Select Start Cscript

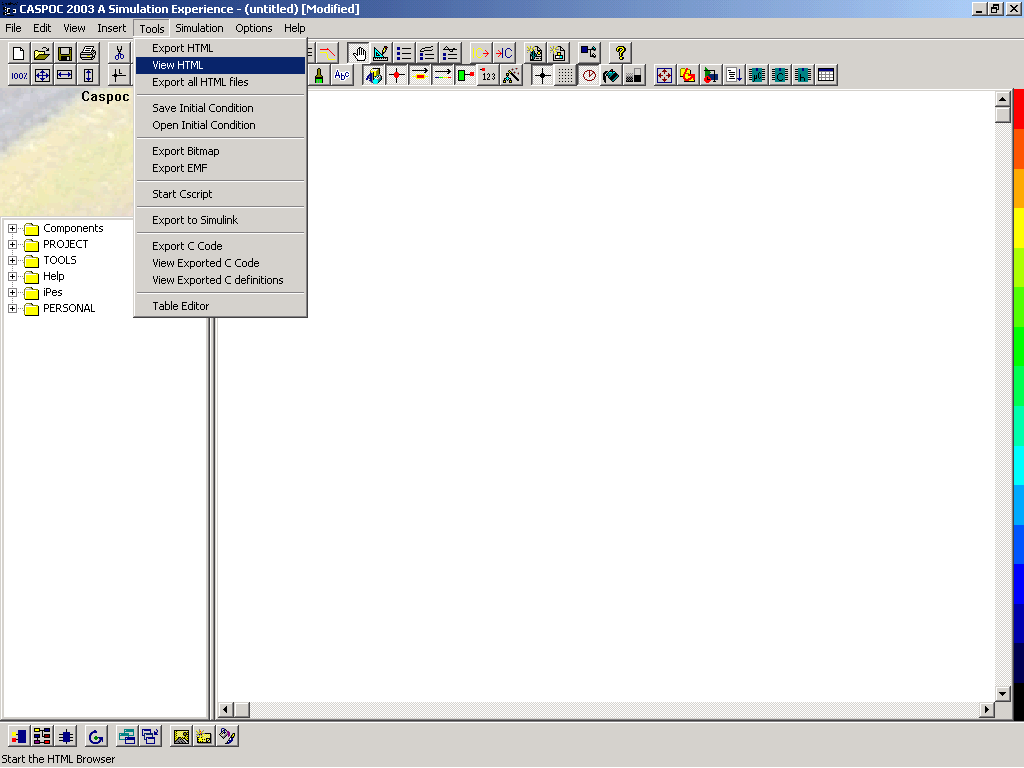(220, 195)
